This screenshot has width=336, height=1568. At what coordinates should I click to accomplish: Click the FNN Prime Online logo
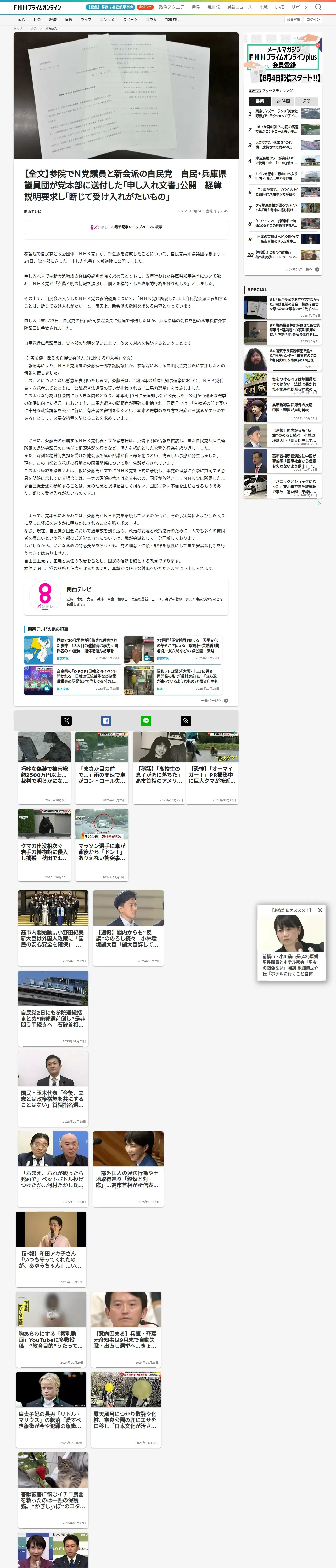coord(37,7)
